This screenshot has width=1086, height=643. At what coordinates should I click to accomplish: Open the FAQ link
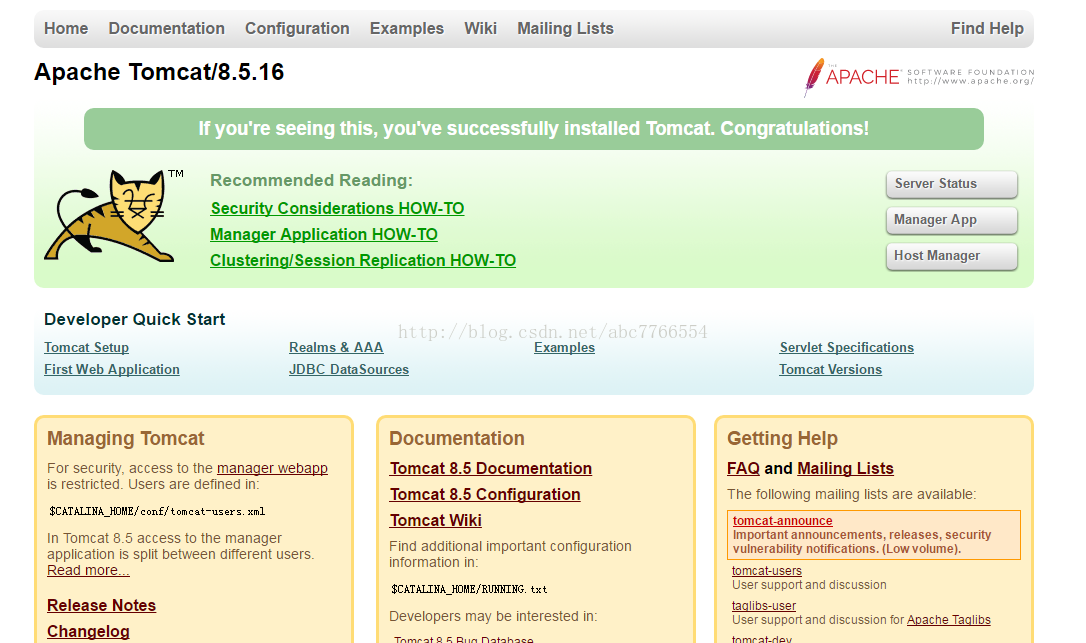coord(743,468)
